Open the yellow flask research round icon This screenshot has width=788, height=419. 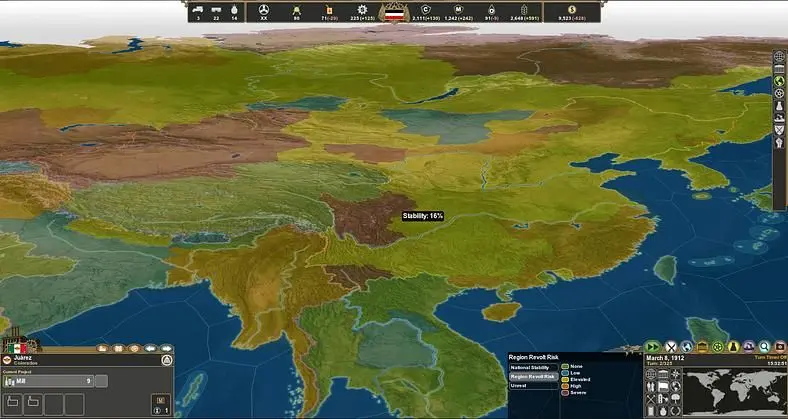(734, 347)
